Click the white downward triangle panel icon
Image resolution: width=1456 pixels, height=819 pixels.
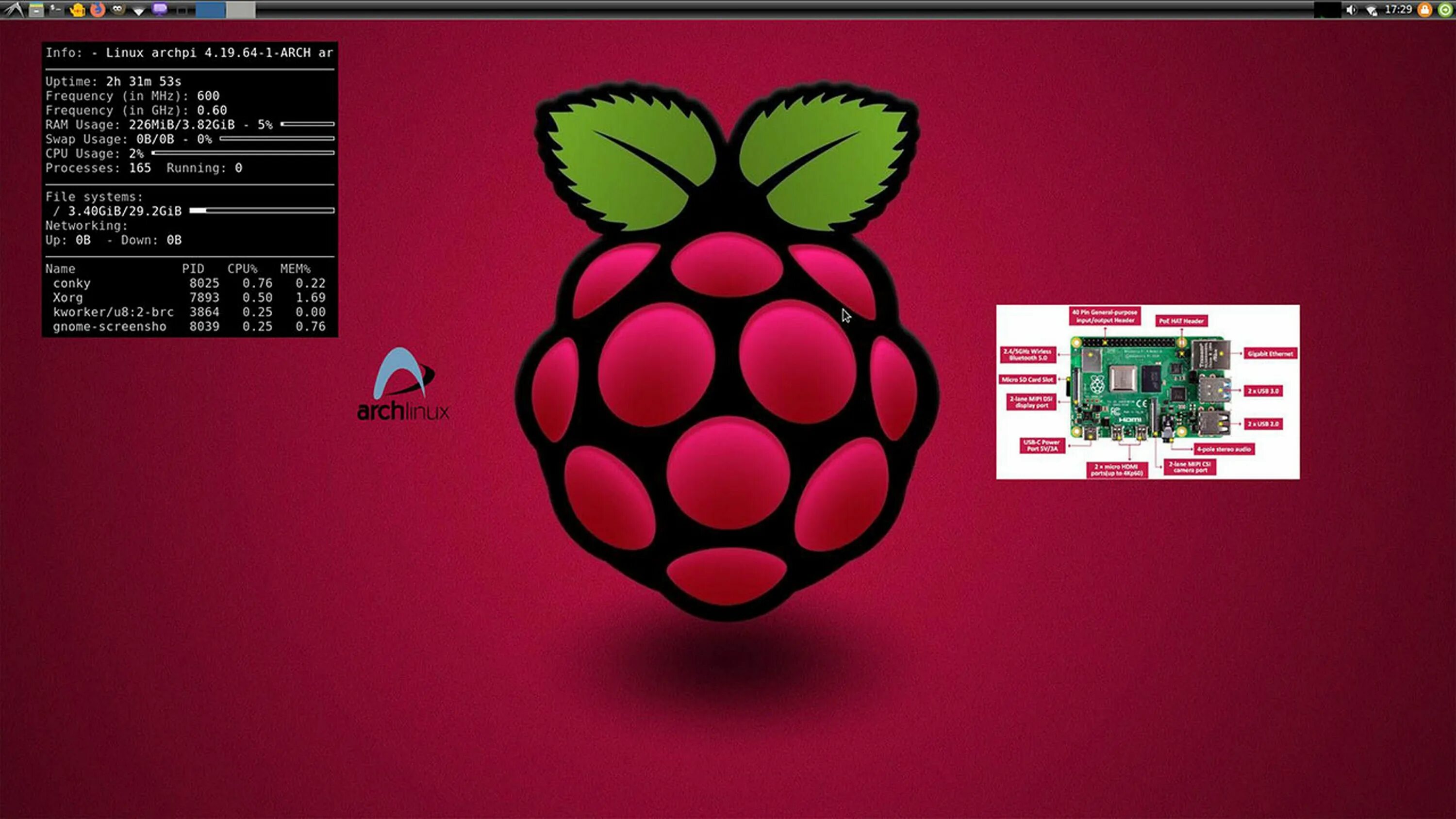tap(138, 10)
